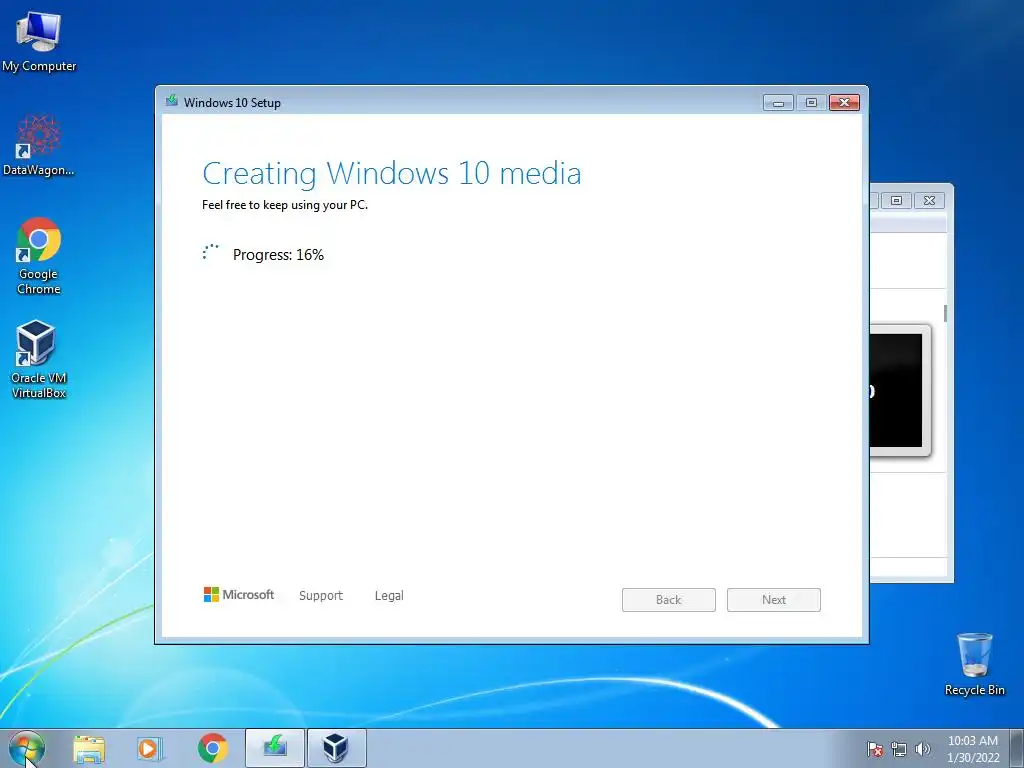
Task: Close the Windows 10 Setup window
Action: (x=844, y=103)
